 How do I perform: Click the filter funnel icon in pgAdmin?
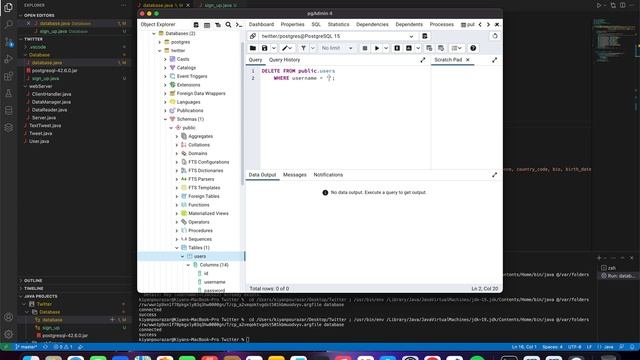pyautogui.click(x=303, y=48)
